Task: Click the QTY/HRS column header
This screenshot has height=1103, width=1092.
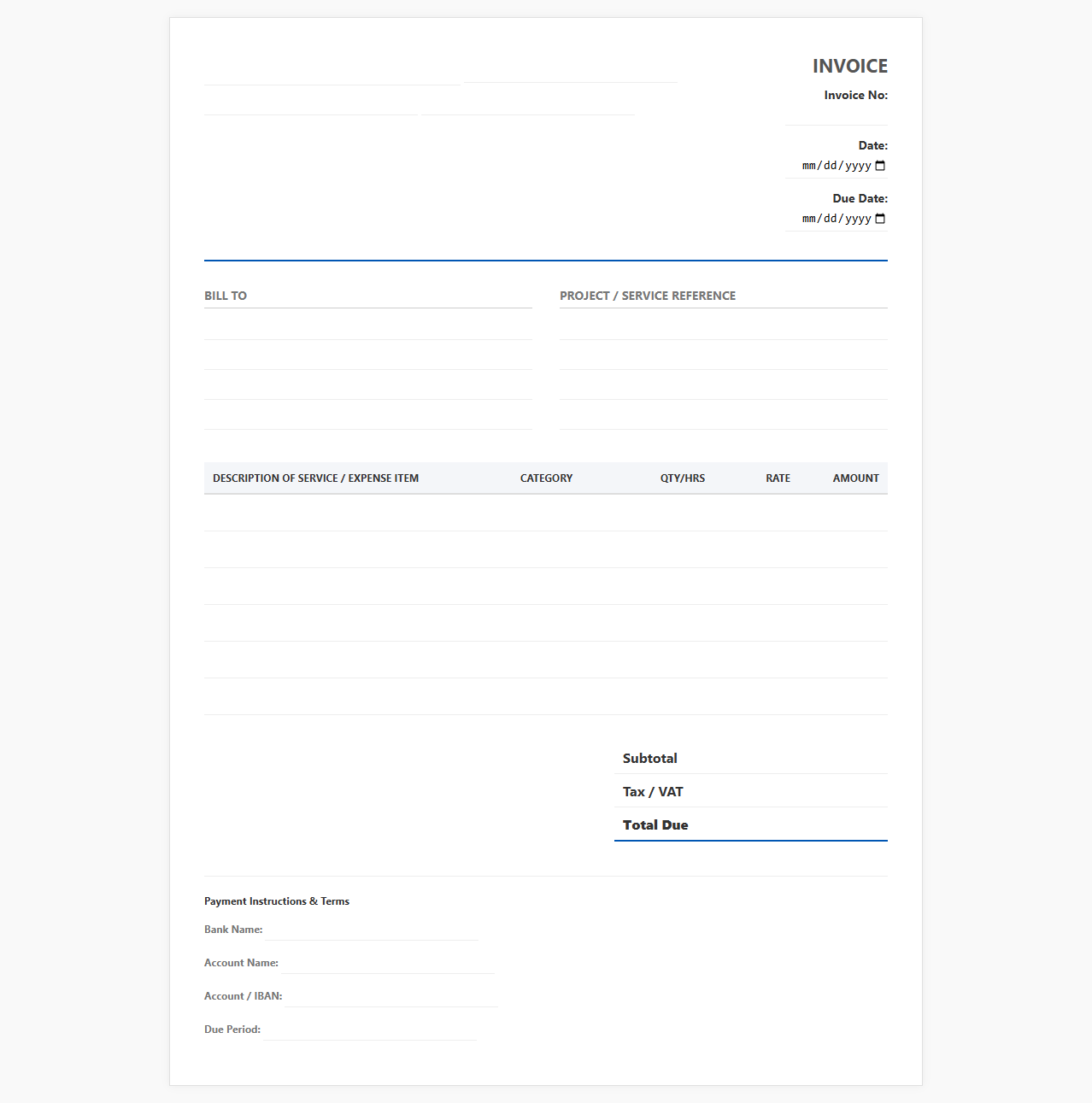Action: click(x=683, y=478)
